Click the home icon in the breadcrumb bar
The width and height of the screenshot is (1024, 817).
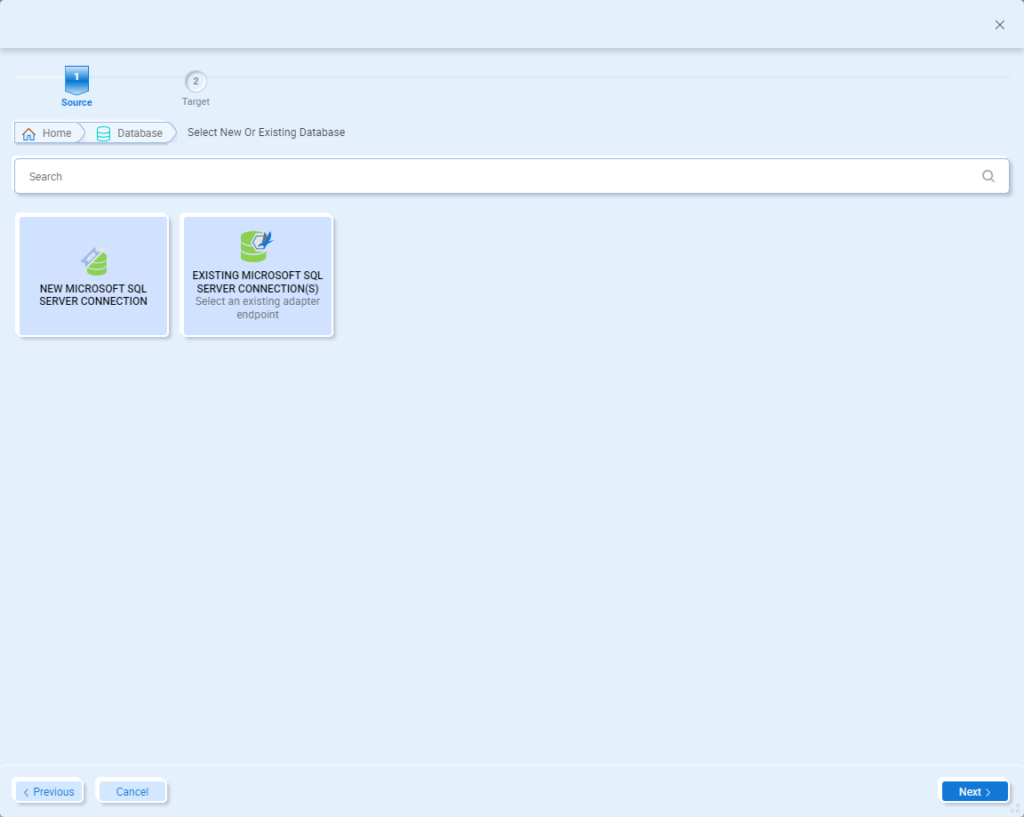click(x=31, y=132)
